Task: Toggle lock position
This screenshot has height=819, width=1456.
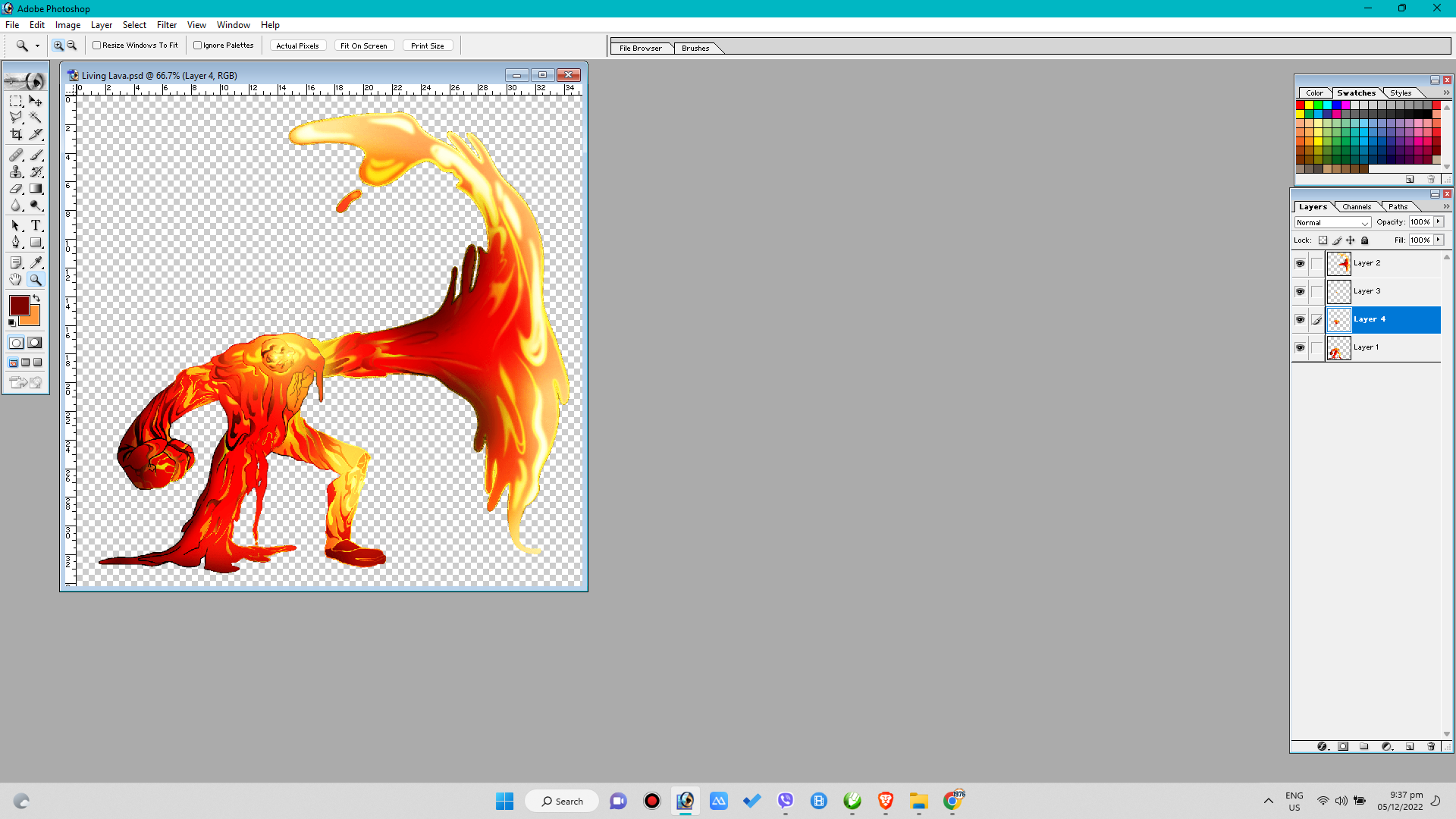Action: pos(1351,240)
